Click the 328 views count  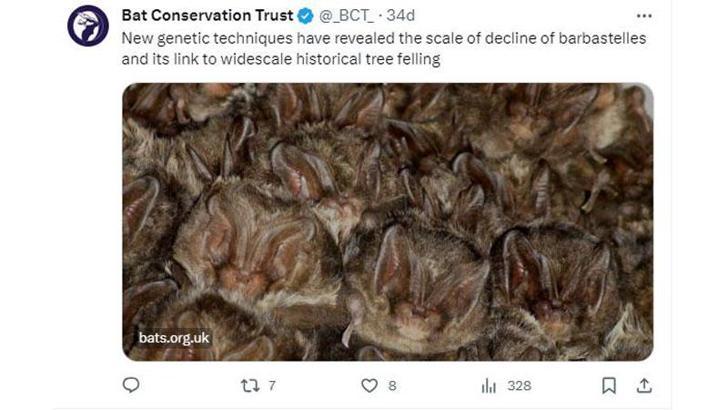coord(519,385)
